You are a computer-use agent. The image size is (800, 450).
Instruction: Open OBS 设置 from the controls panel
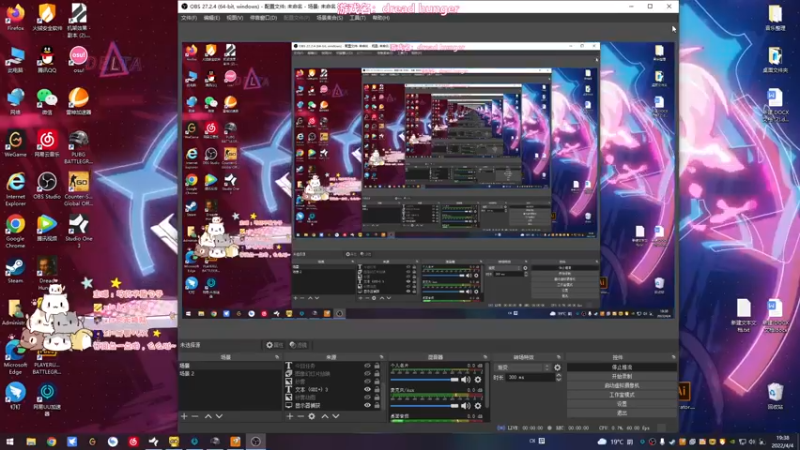(621, 404)
